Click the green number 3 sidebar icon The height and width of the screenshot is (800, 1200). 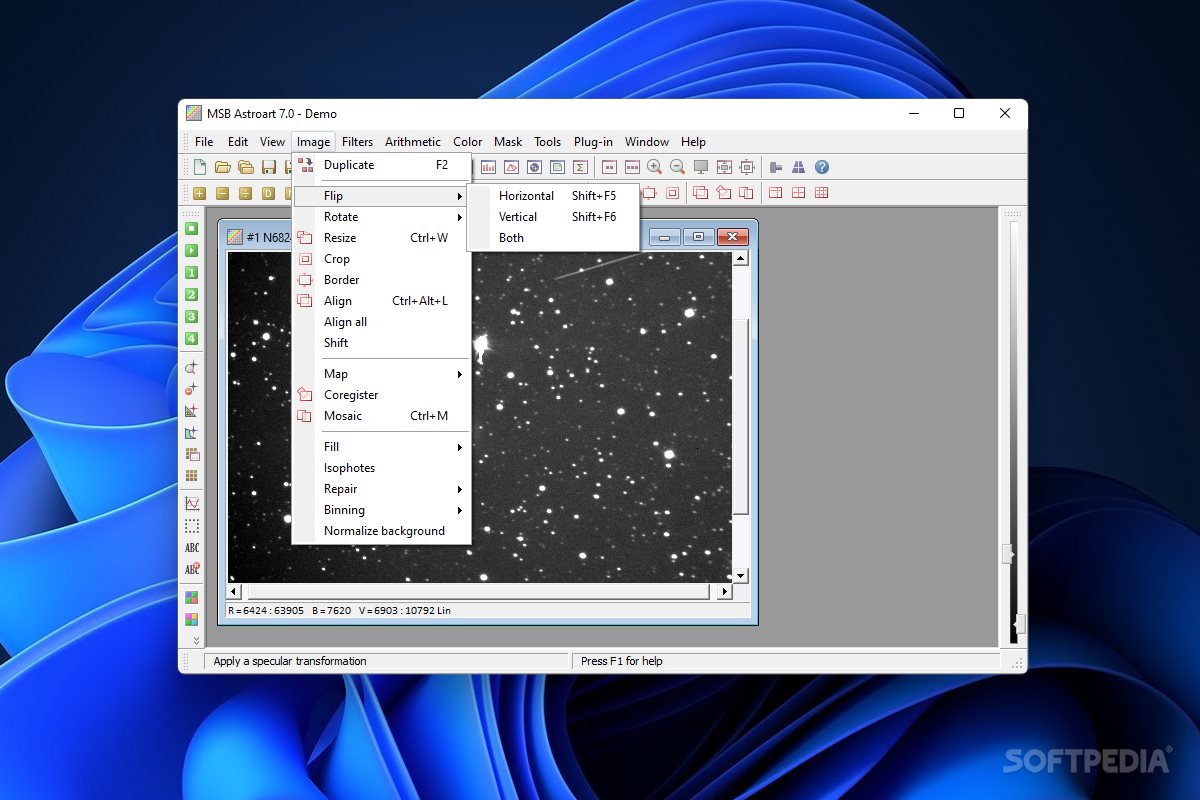click(x=191, y=316)
